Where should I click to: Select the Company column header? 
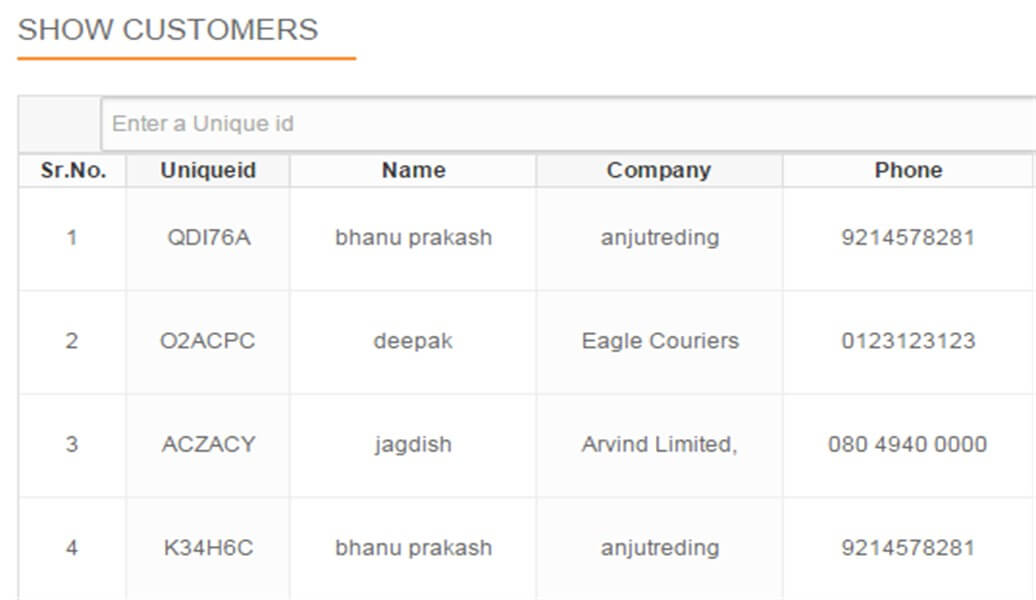[660, 170]
